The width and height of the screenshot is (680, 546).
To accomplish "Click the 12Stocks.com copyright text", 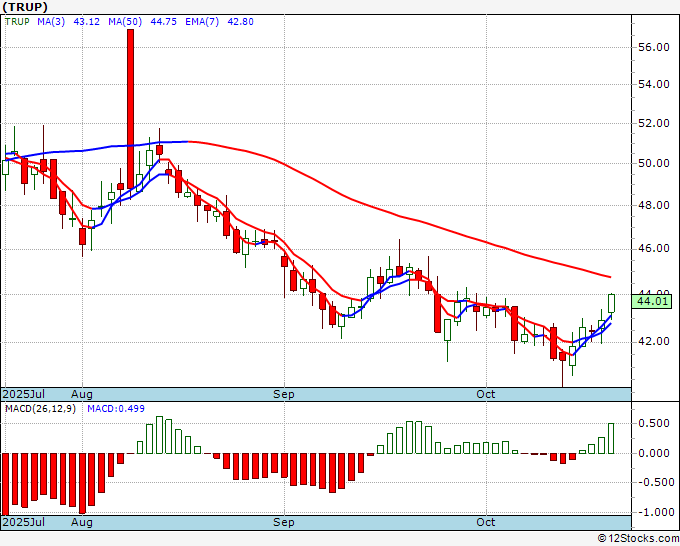I will [x=638, y=539].
